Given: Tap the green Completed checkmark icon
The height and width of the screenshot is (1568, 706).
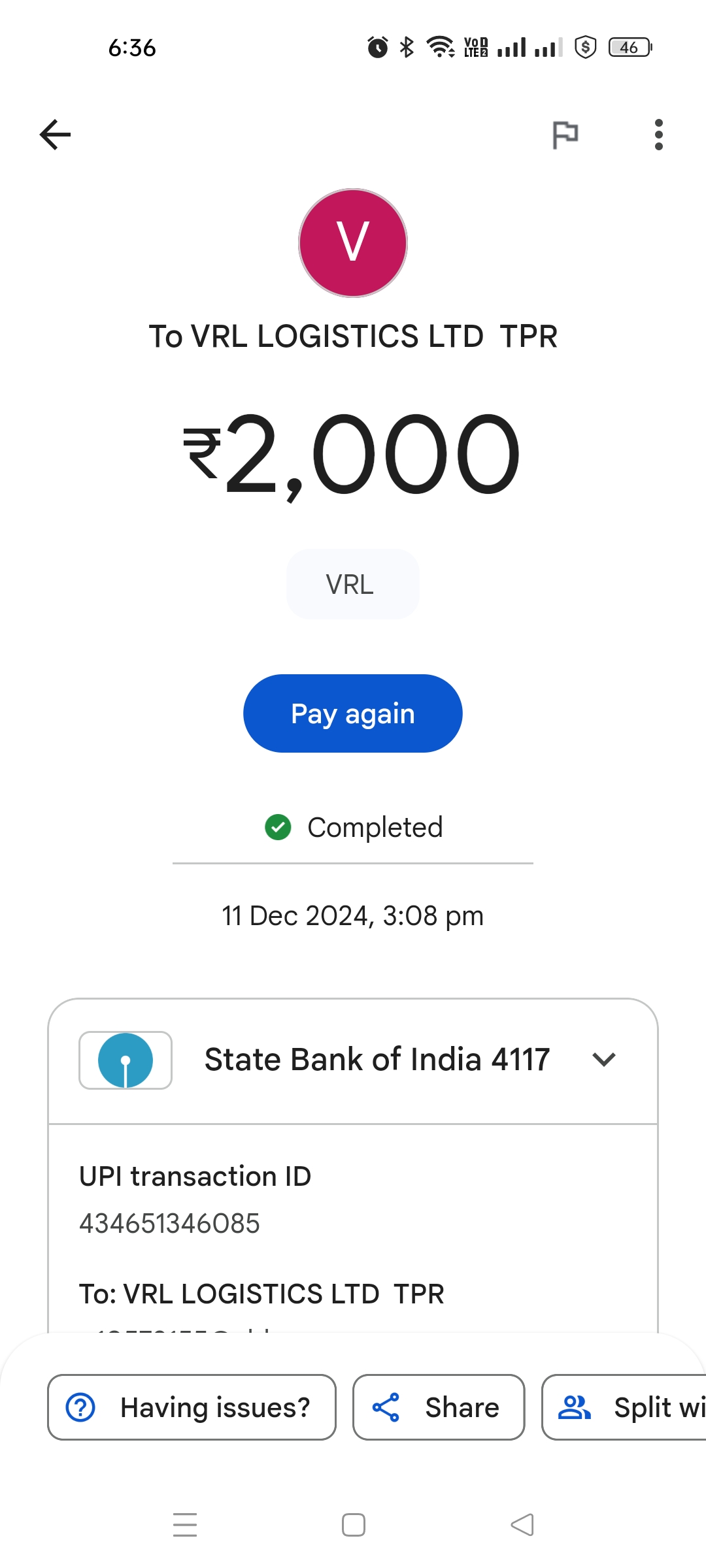Looking at the screenshot, I should coord(278,827).
